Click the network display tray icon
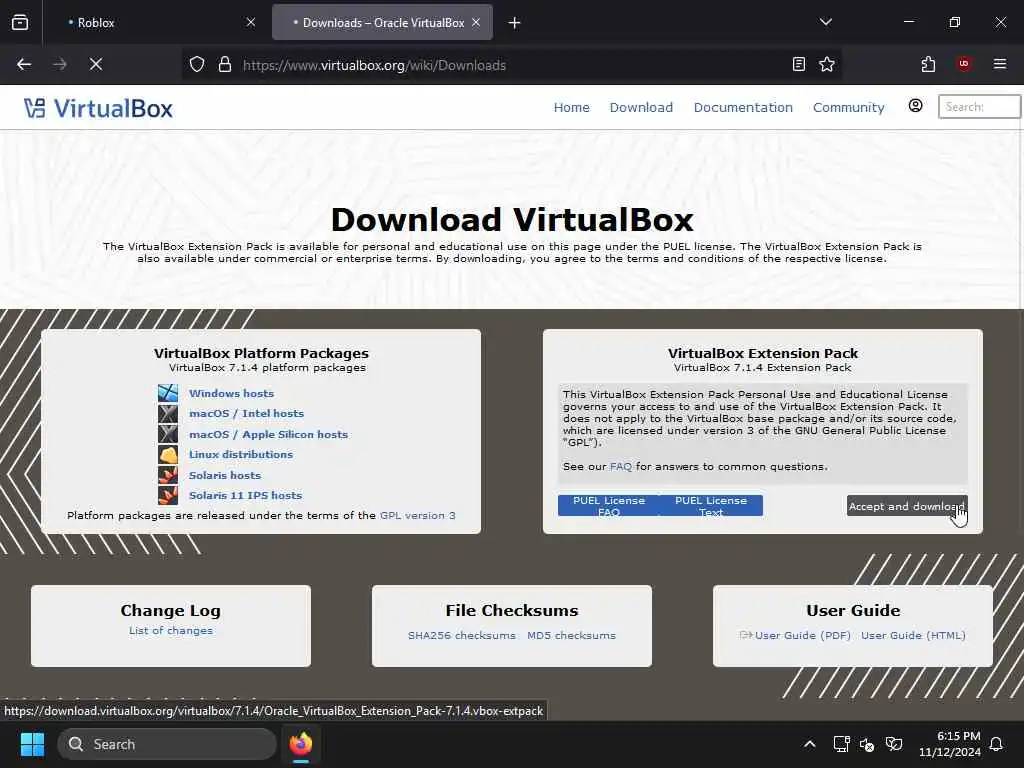This screenshot has height=768, width=1024. [x=841, y=744]
